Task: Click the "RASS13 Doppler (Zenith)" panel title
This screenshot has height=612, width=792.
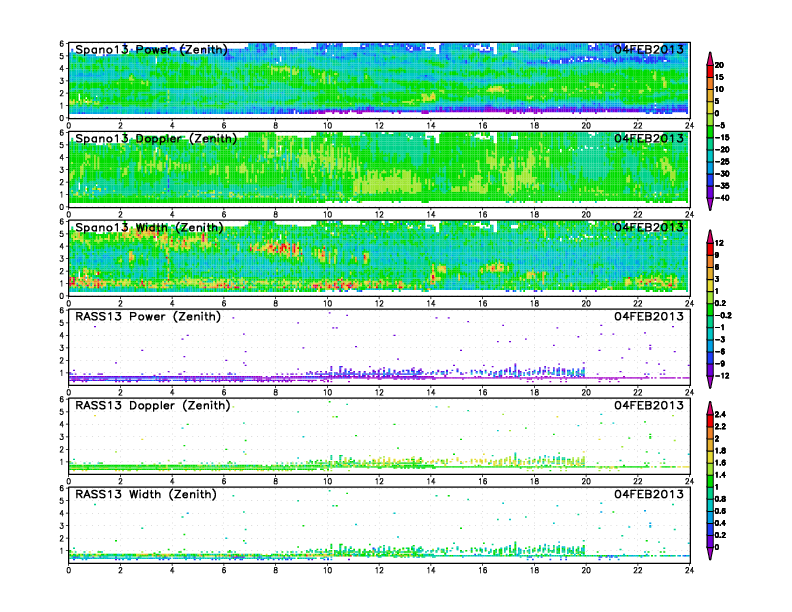Action: [x=153, y=405]
